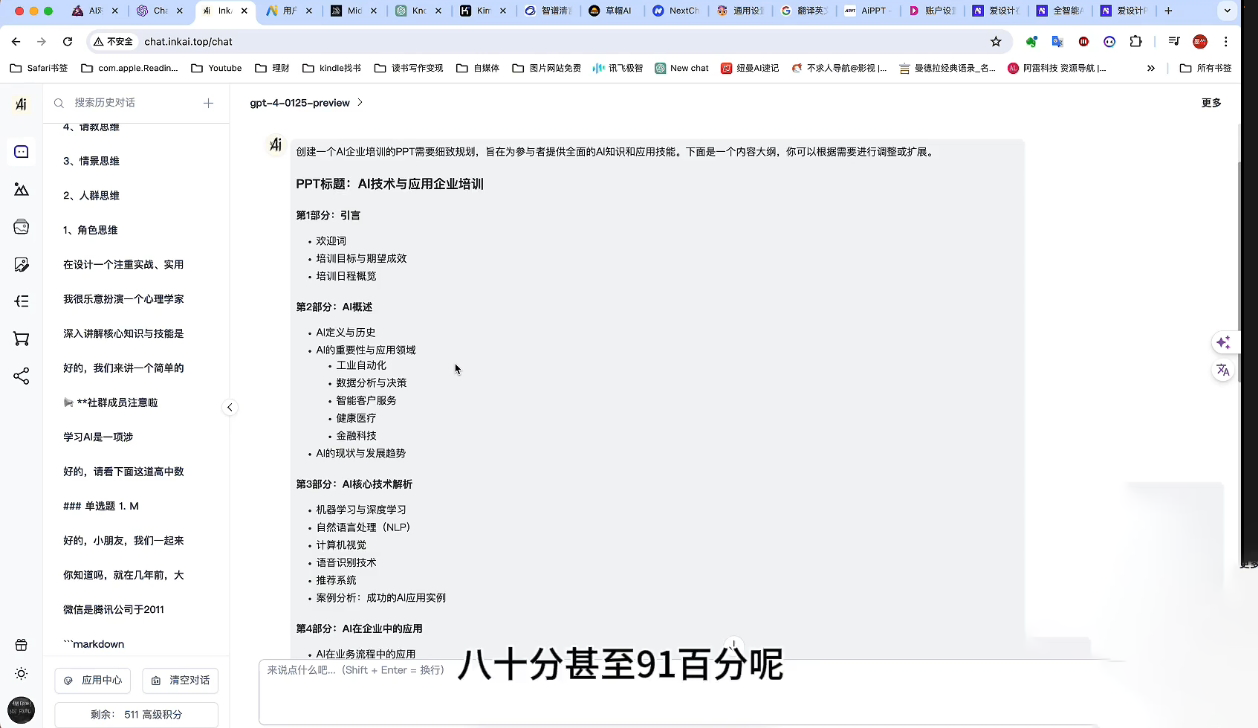Expand the bookmarks overflow chevron on bookmarks bar

(1151, 68)
